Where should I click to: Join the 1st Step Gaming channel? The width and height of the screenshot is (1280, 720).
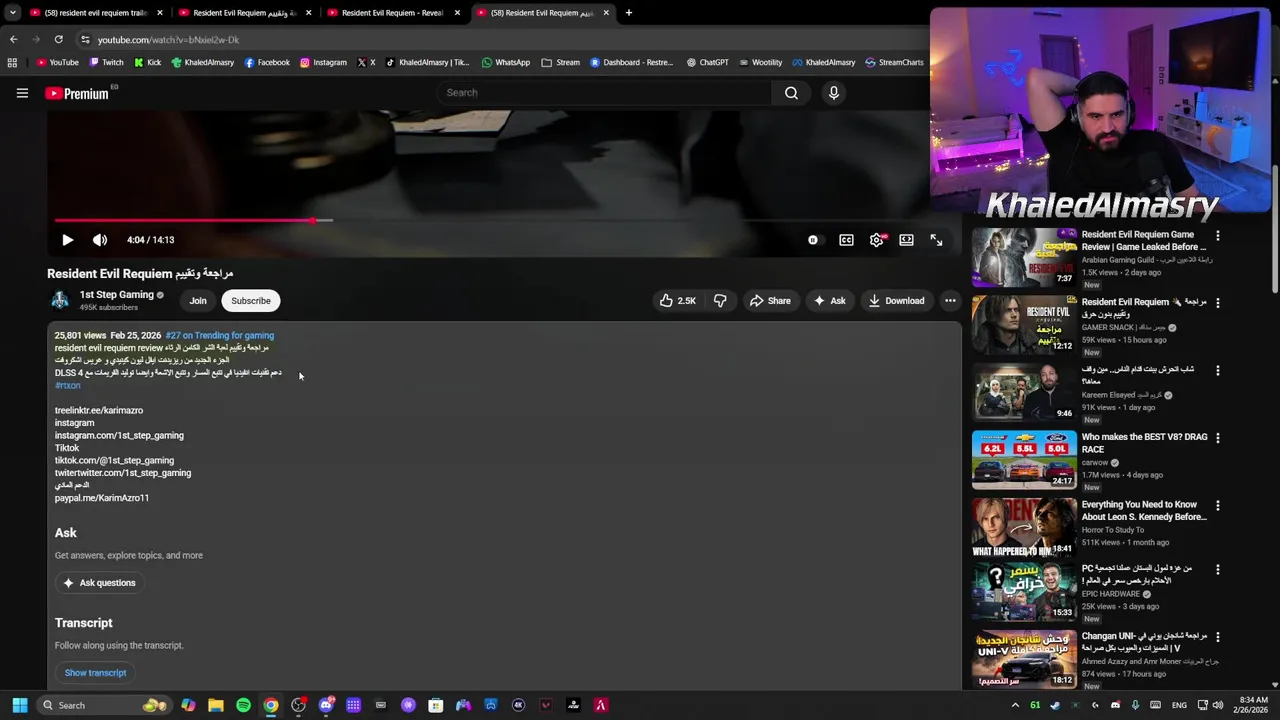198,301
